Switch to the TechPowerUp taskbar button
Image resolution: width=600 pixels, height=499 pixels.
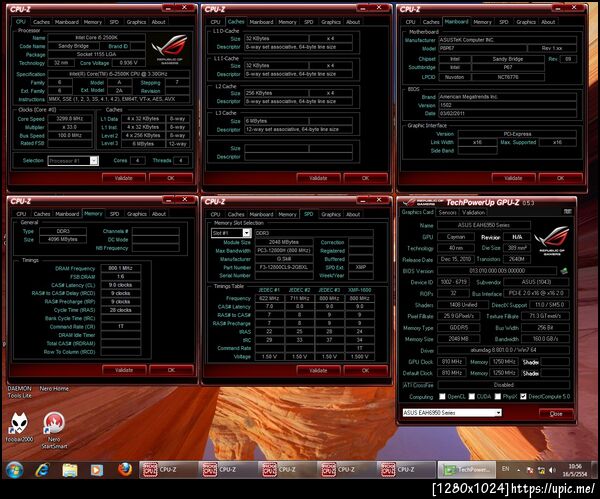[x=466, y=470]
